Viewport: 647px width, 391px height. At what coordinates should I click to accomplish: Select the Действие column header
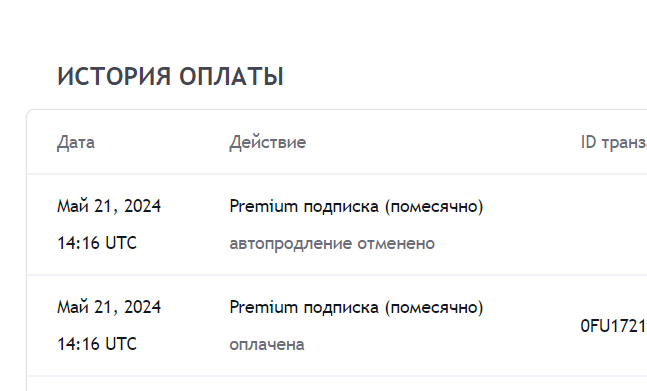click(x=268, y=143)
